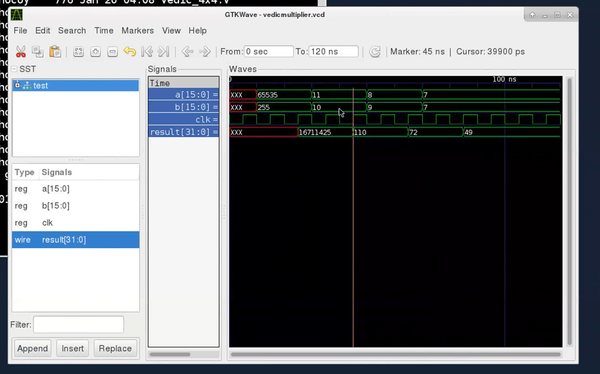Click the Filter input field
600x374 pixels.
coord(78,325)
